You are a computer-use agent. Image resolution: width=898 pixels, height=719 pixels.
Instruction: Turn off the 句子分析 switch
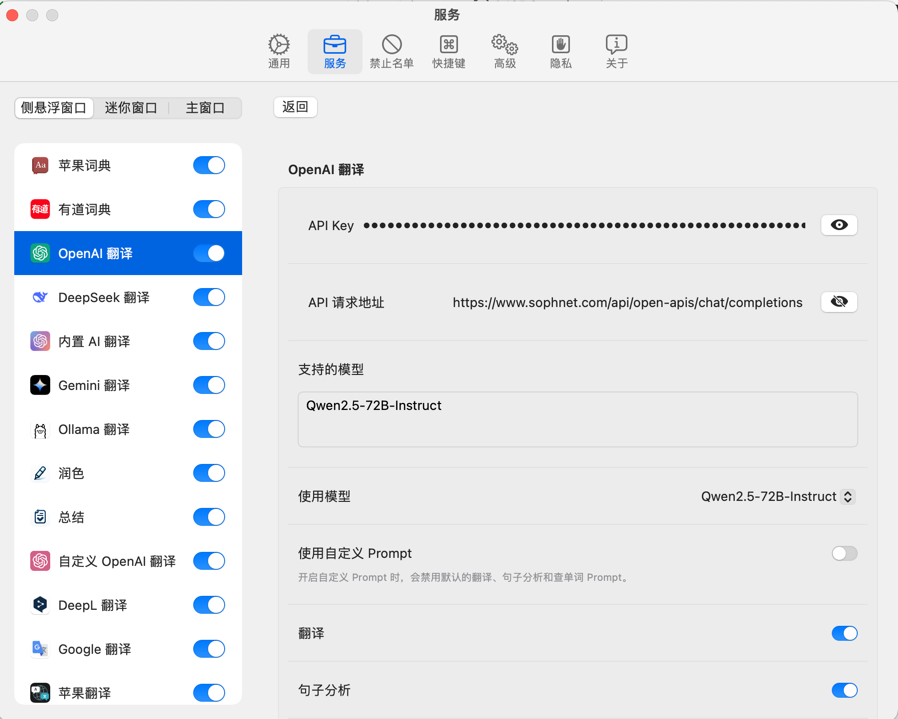(845, 690)
